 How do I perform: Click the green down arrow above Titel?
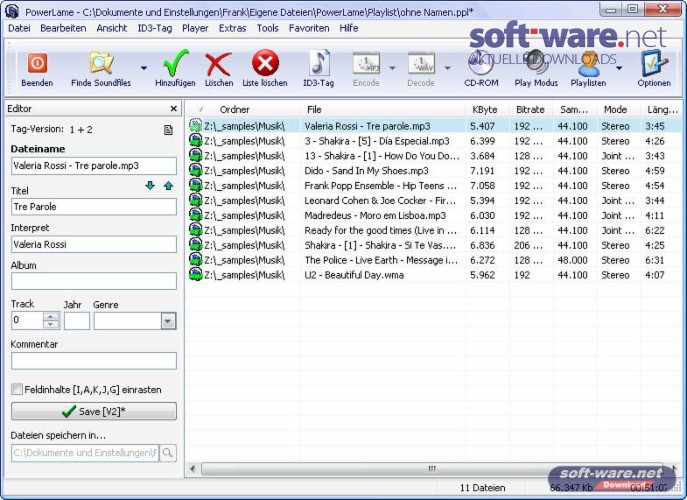(150, 186)
